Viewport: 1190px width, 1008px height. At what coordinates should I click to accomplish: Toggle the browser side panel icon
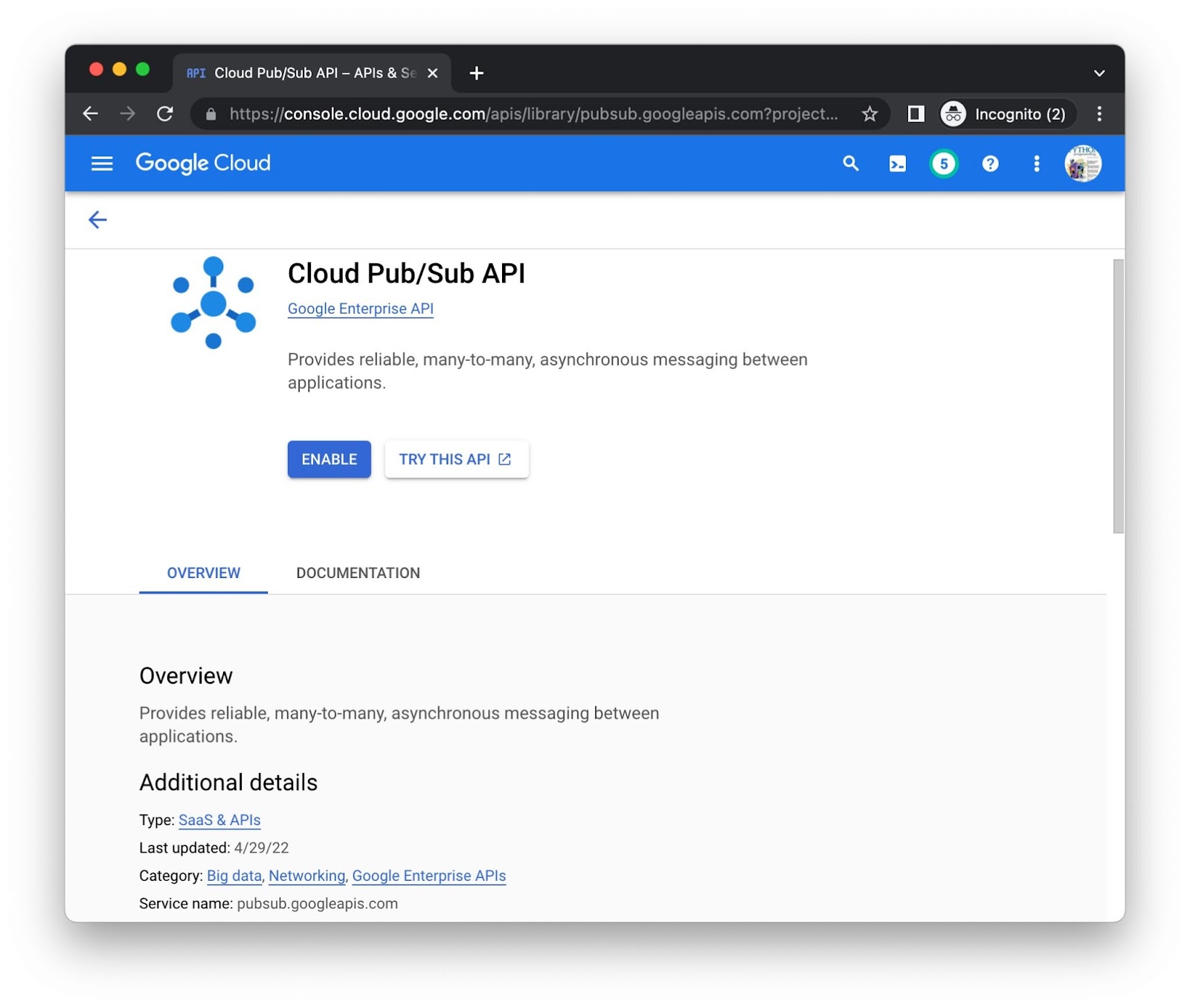click(x=916, y=114)
